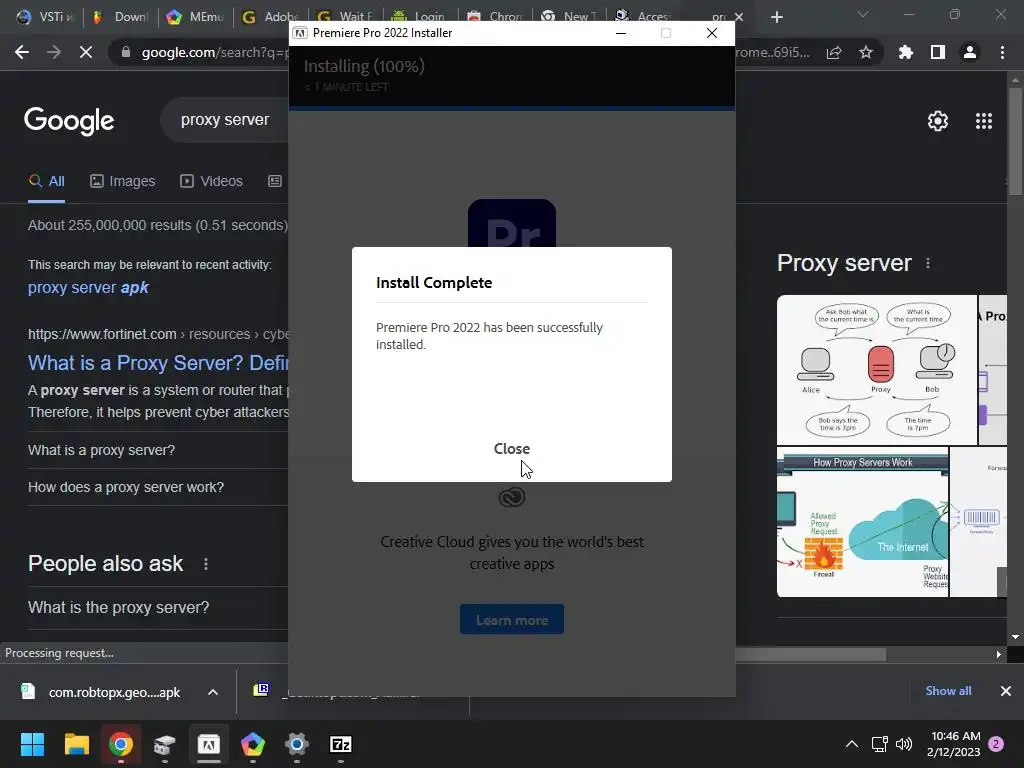Screen dimensions: 1024x768
Task: Open tab search dropdown in Chrome
Action: [863, 14]
